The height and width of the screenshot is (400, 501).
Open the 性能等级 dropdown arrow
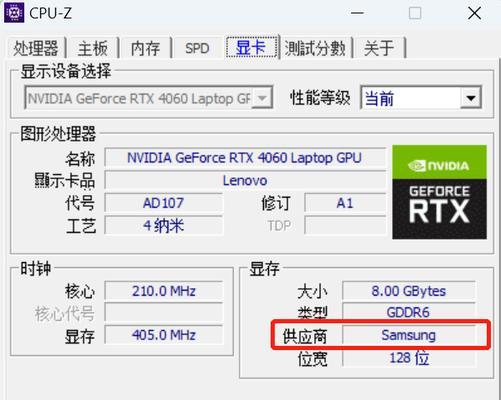click(471, 98)
